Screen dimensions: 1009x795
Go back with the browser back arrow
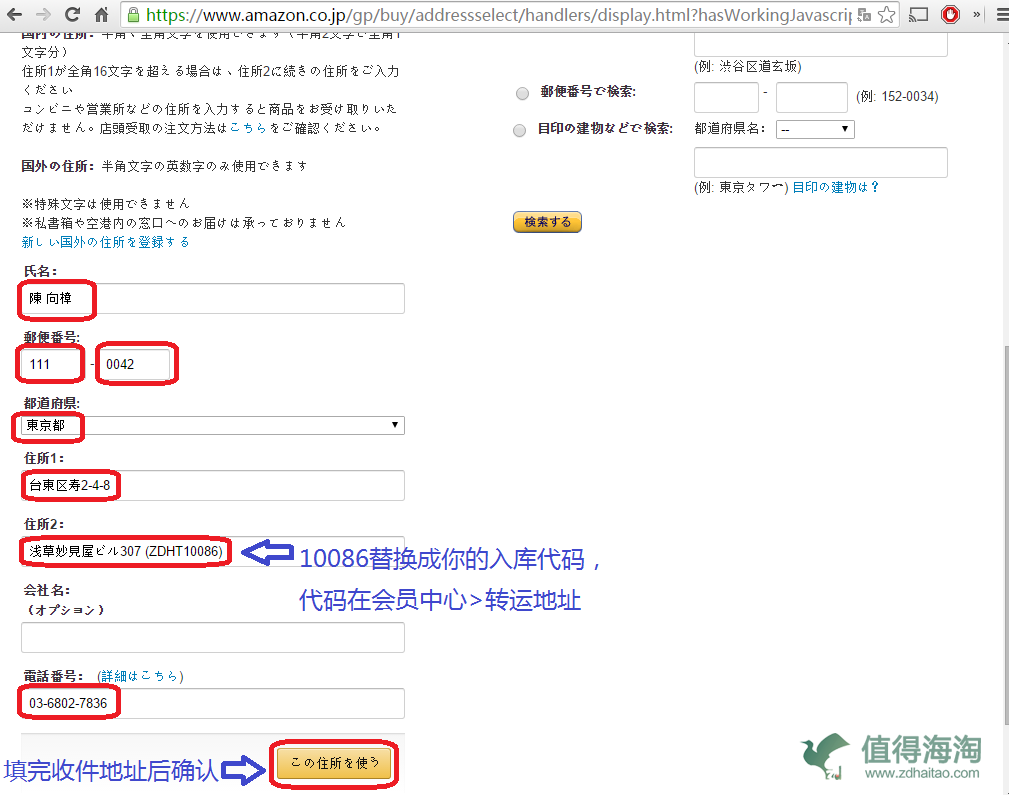[x=14, y=14]
